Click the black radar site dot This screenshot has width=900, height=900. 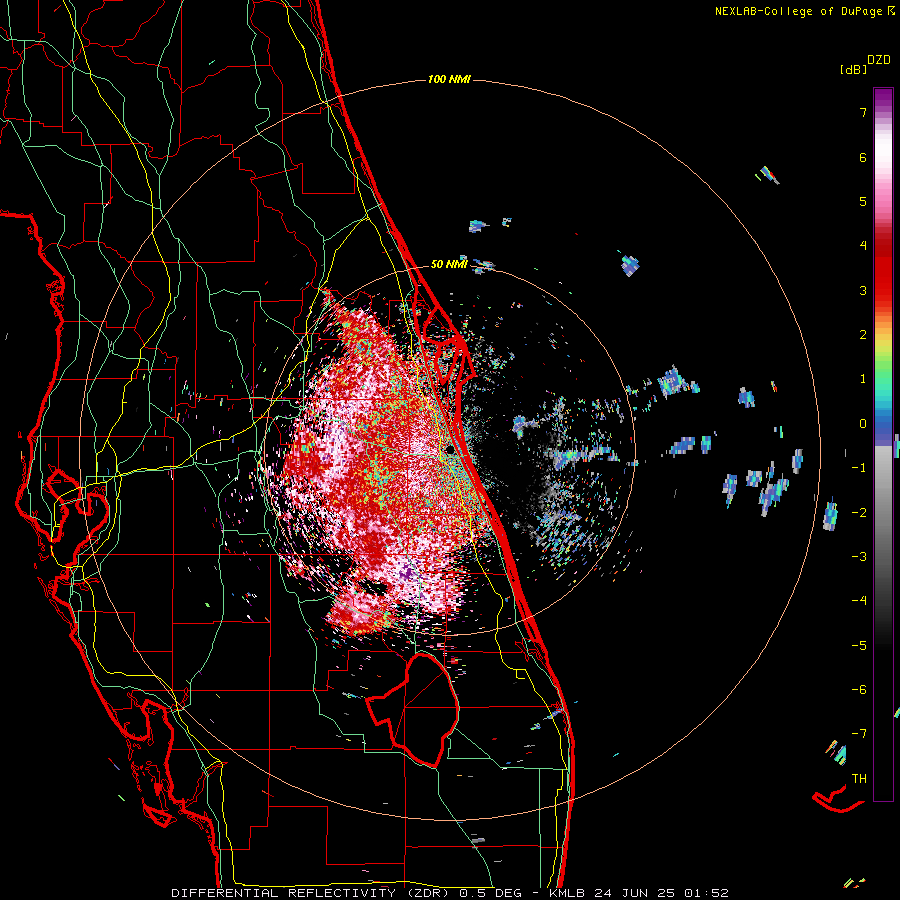tap(451, 449)
